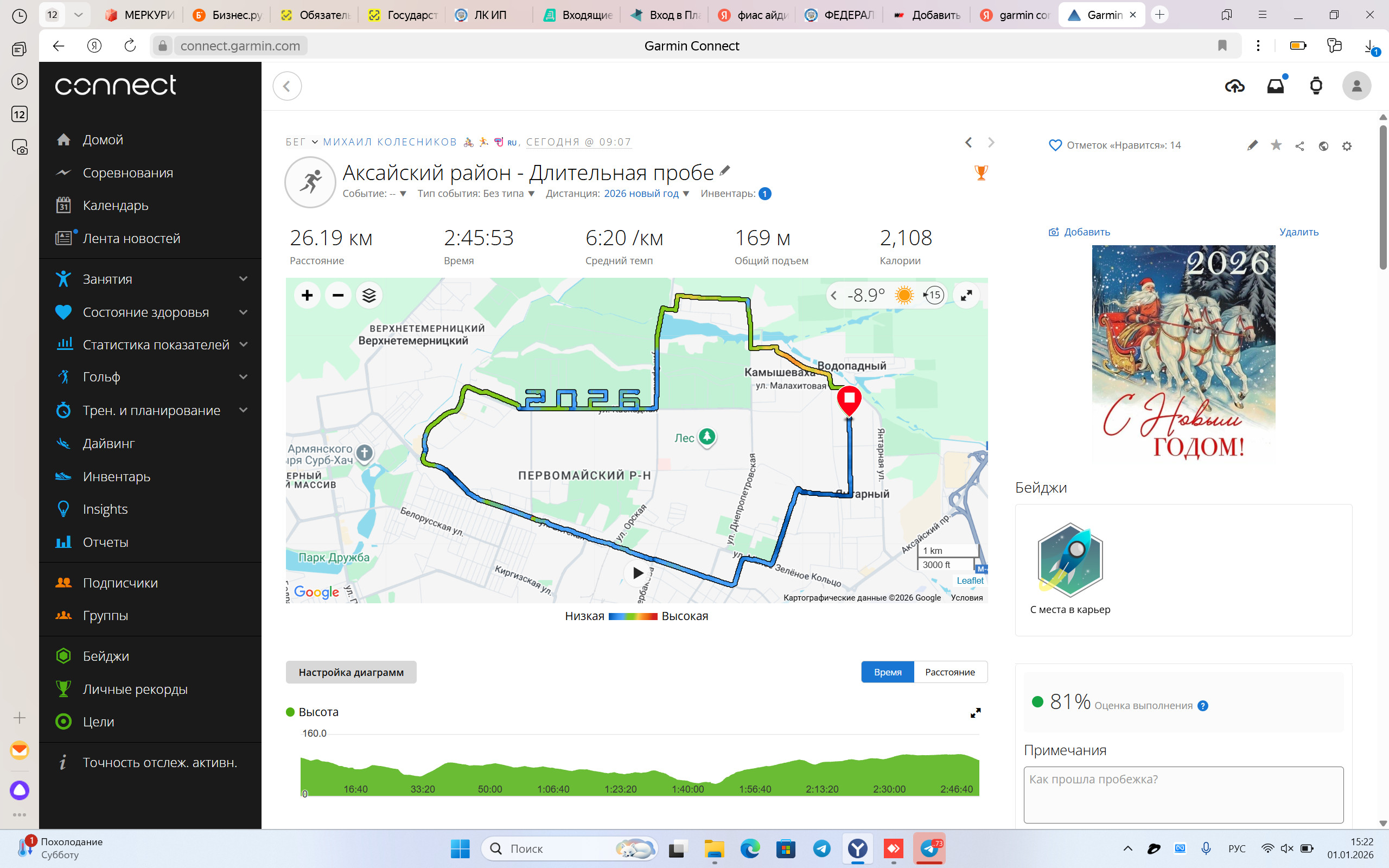
Task: Click the stop marker on the map
Action: click(x=849, y=401)
